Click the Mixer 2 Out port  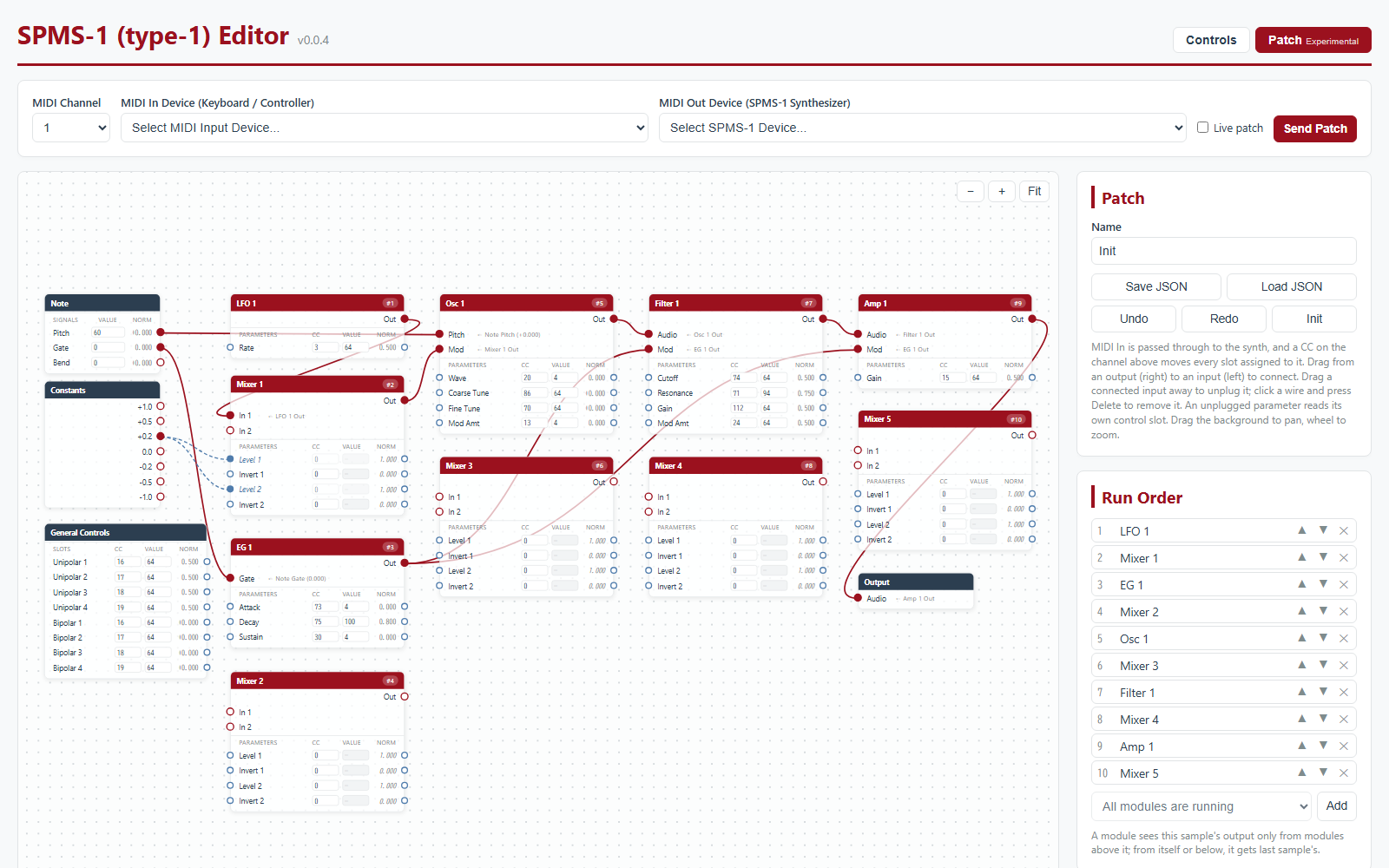tap(405, 696)
